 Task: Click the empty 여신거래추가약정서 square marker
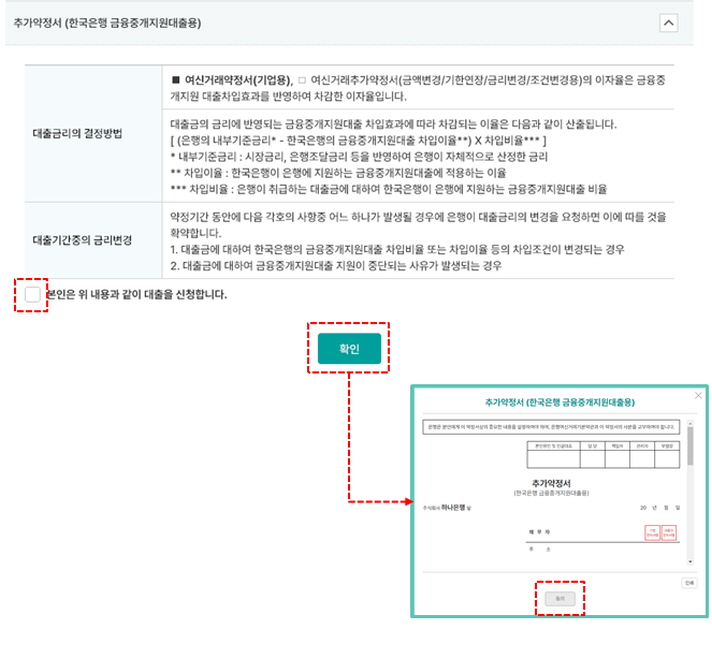coord(301,78)
